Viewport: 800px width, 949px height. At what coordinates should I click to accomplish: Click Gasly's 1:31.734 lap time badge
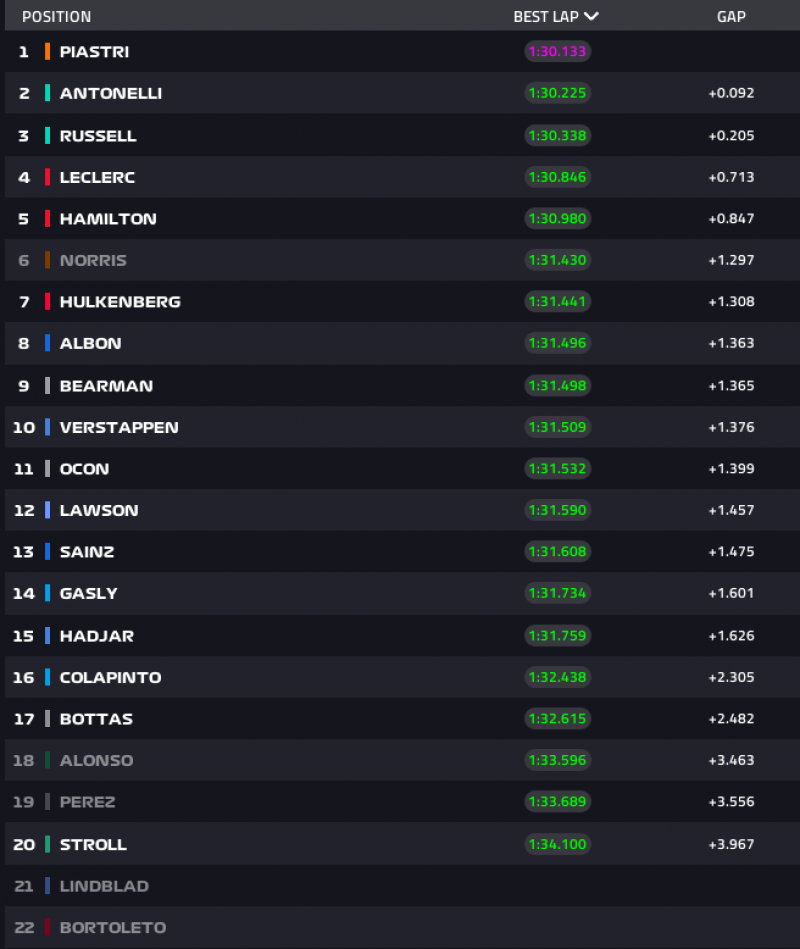(558, 593)
